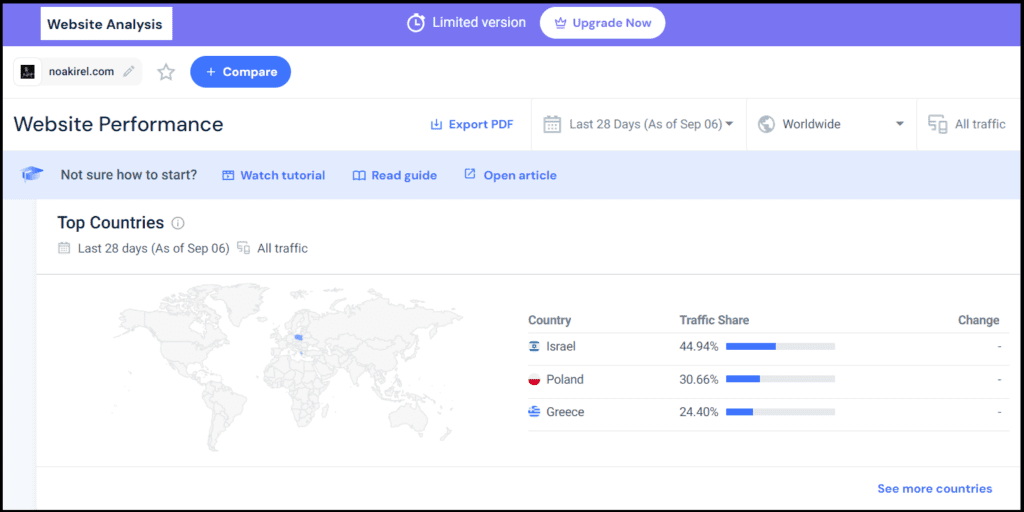Click the Open article link
1024x512 pixels.
tap(510, 175)
